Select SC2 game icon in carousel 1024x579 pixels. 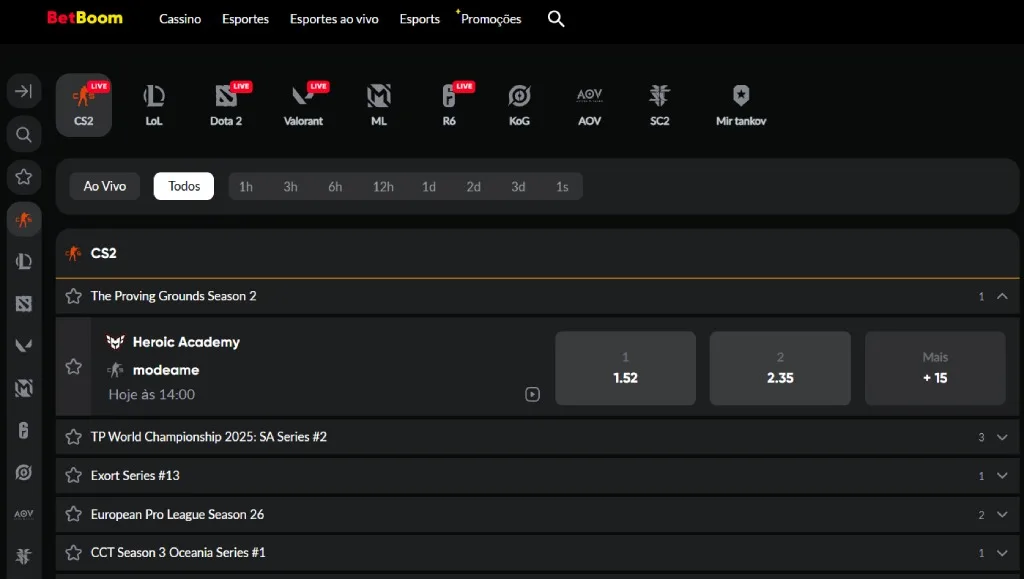660,105
